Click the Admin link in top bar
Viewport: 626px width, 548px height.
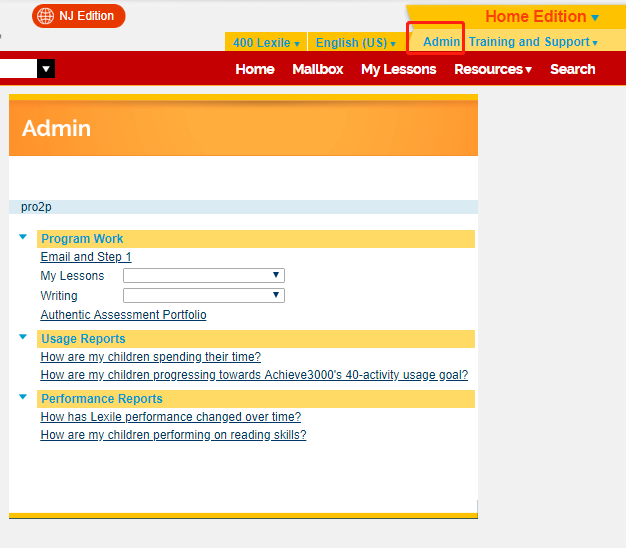point(441,42)
